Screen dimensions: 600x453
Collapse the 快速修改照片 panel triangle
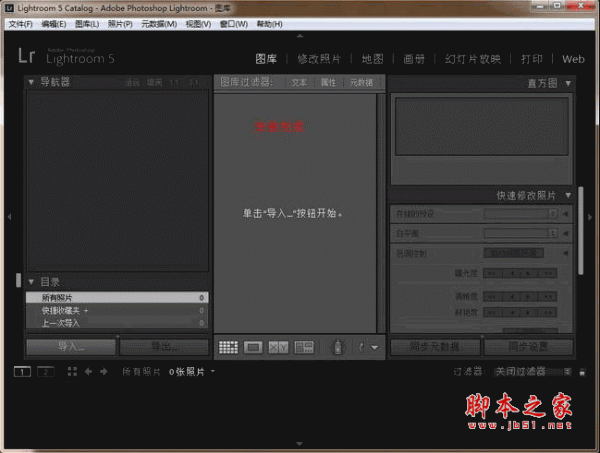click(568, 196)
